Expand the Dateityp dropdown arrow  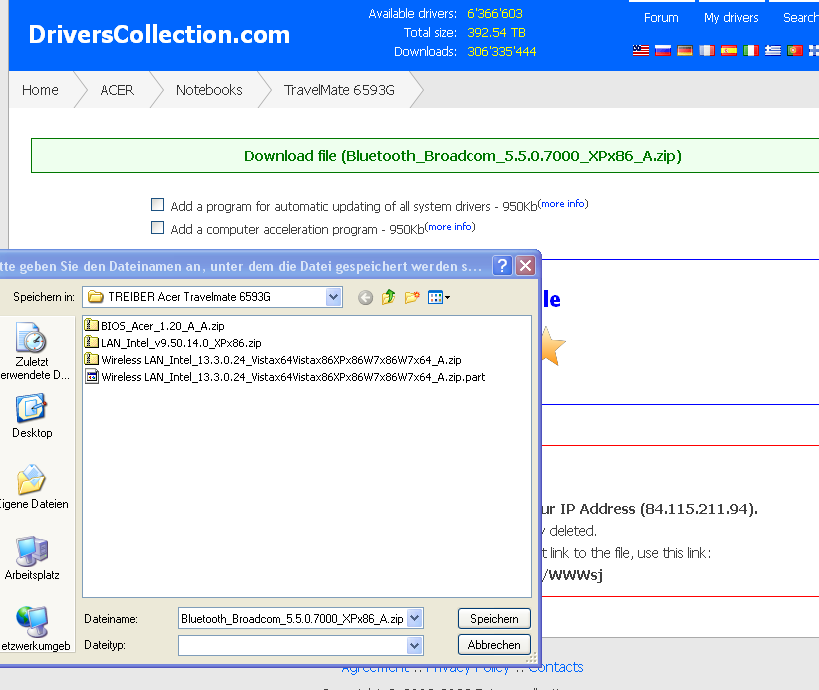(x=415, y=645)
